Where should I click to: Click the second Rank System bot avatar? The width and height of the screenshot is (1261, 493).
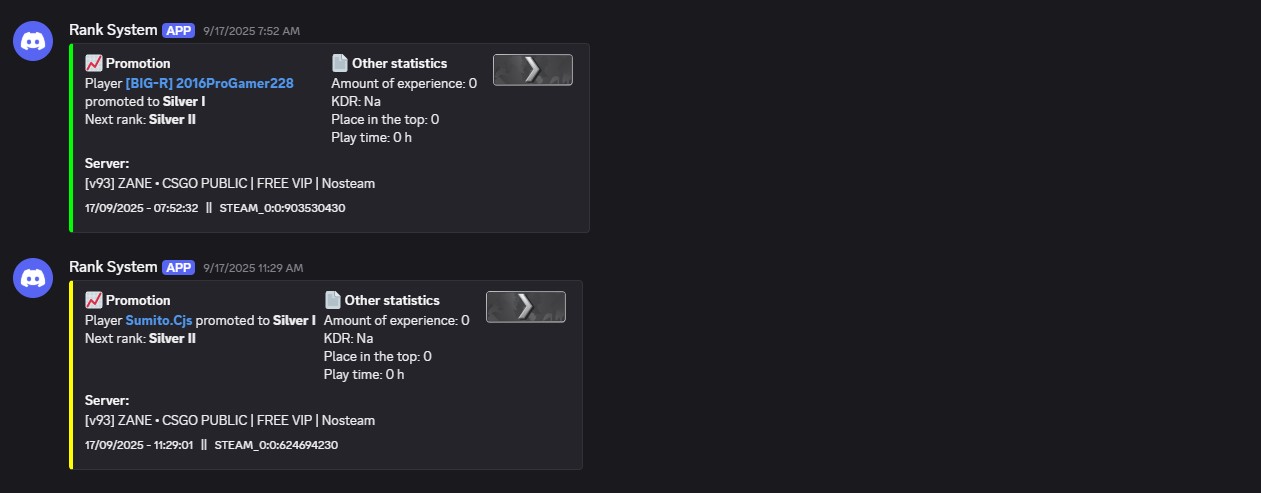(33, 278)
